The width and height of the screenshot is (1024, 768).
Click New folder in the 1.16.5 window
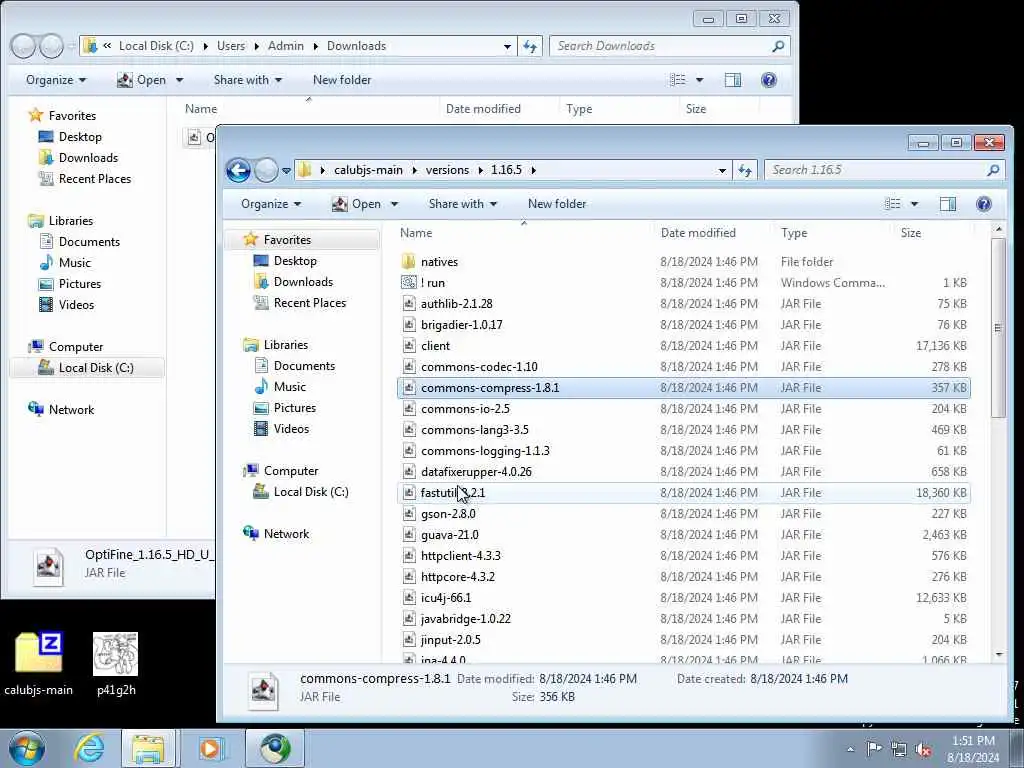pyautogui.click(x=557, y=204)
